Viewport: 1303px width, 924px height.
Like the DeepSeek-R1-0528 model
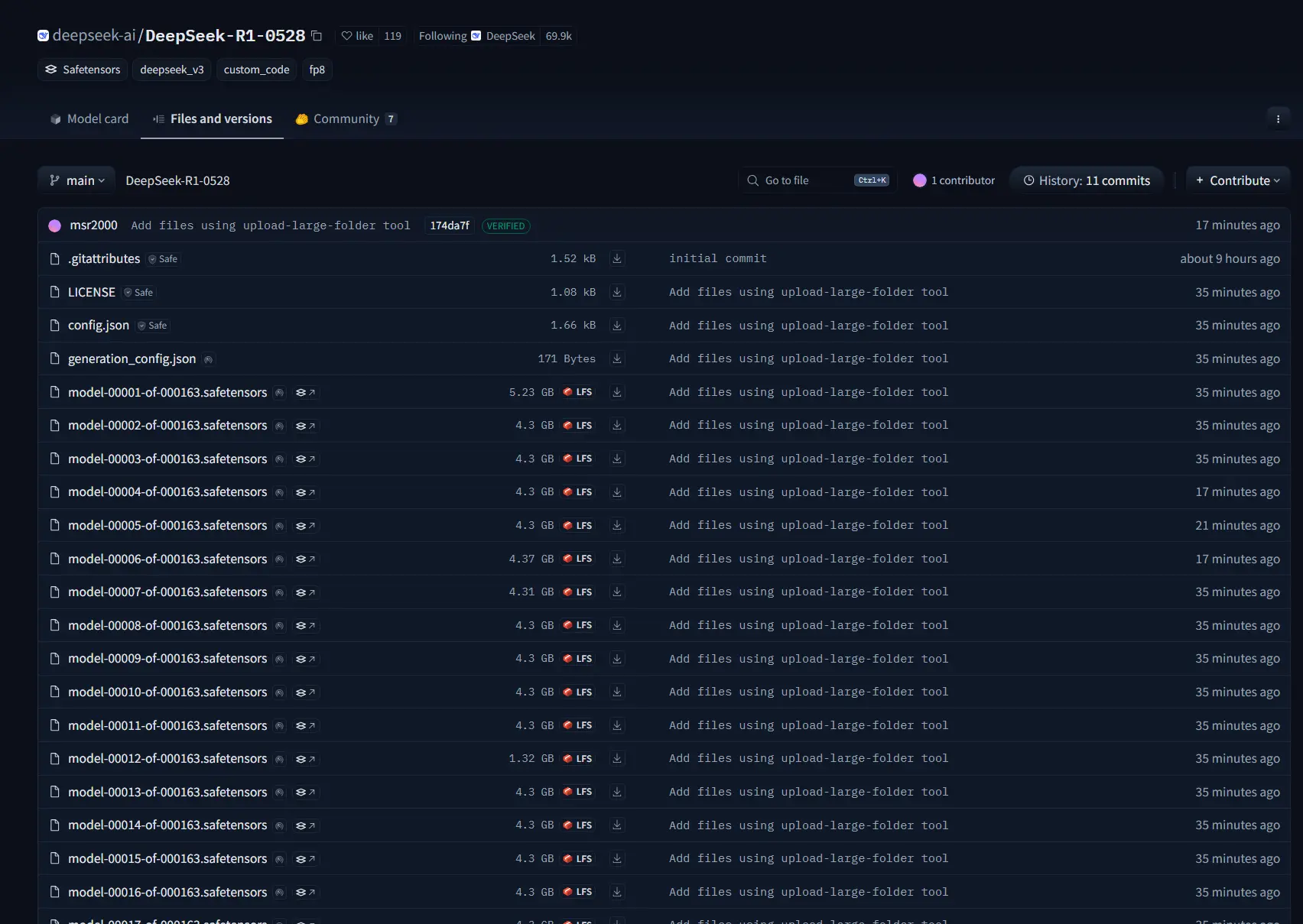tap(357, 36)
